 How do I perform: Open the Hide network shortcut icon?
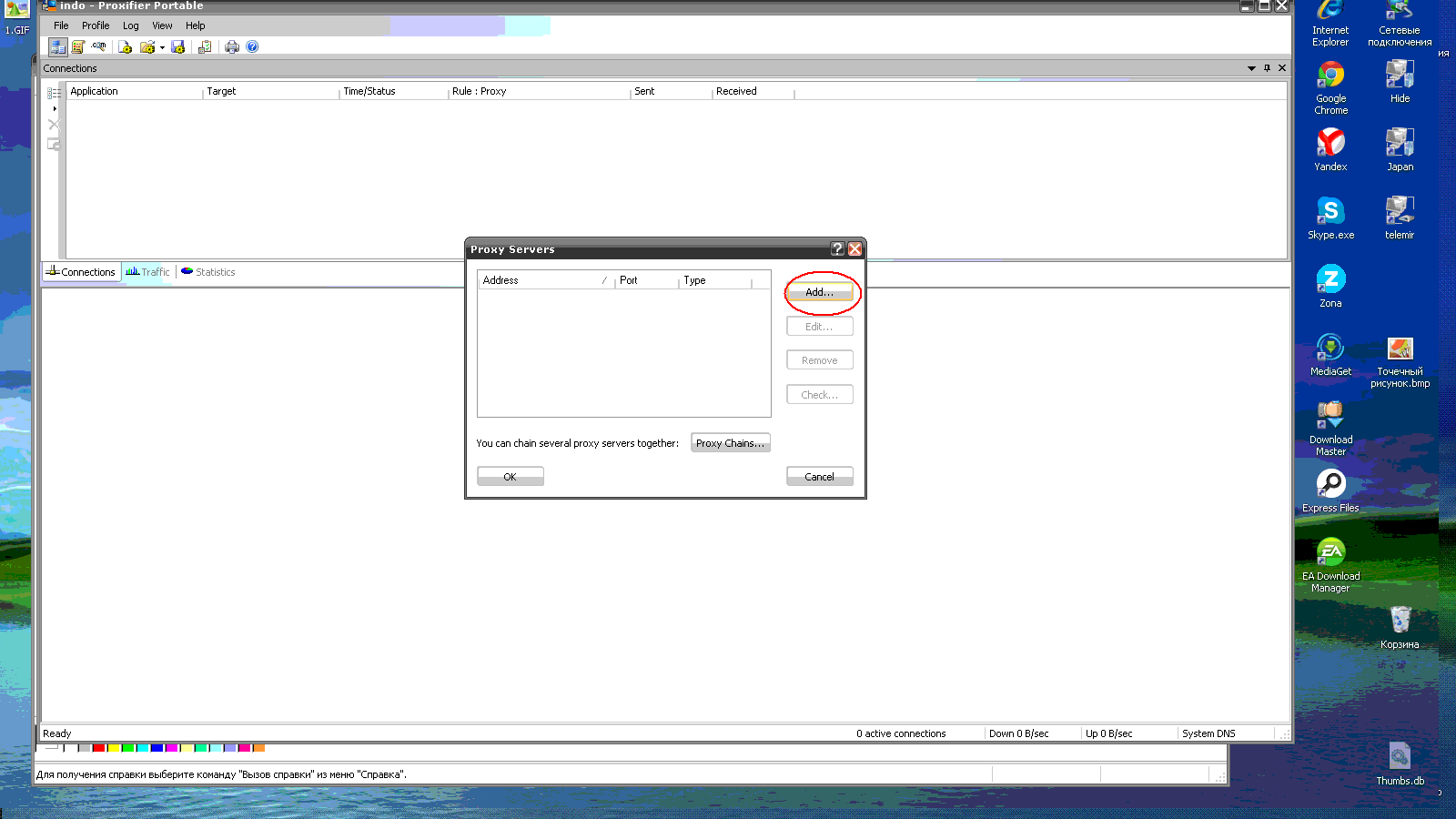click(x=1400, y=82)
